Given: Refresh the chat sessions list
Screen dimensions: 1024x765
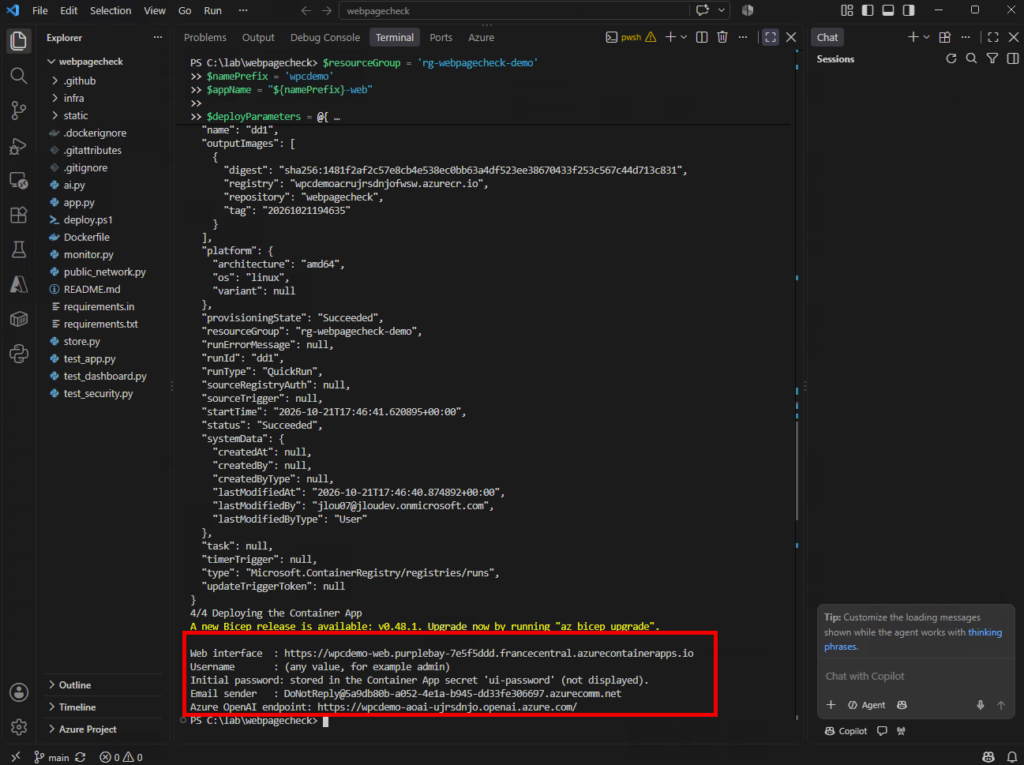Looking at the screenshot, I should 951,59.
